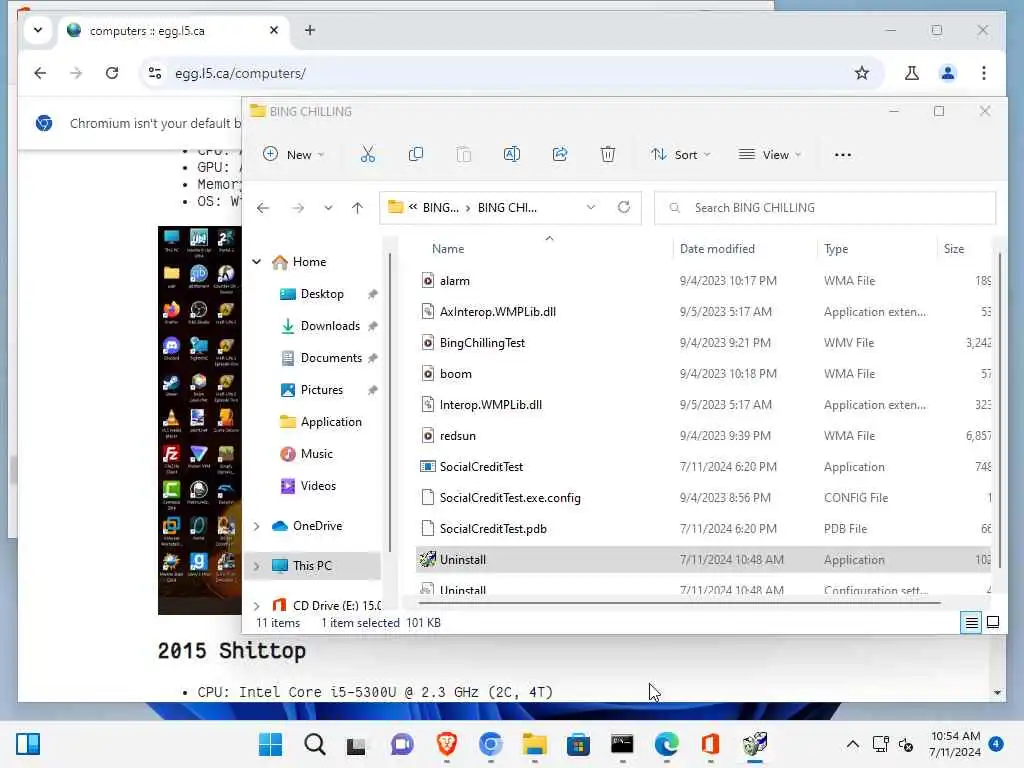Screen dimensions: 1024x768
Task: Click the Cut scissors icon in Explorer toolbar
Action: coord(368,155)
